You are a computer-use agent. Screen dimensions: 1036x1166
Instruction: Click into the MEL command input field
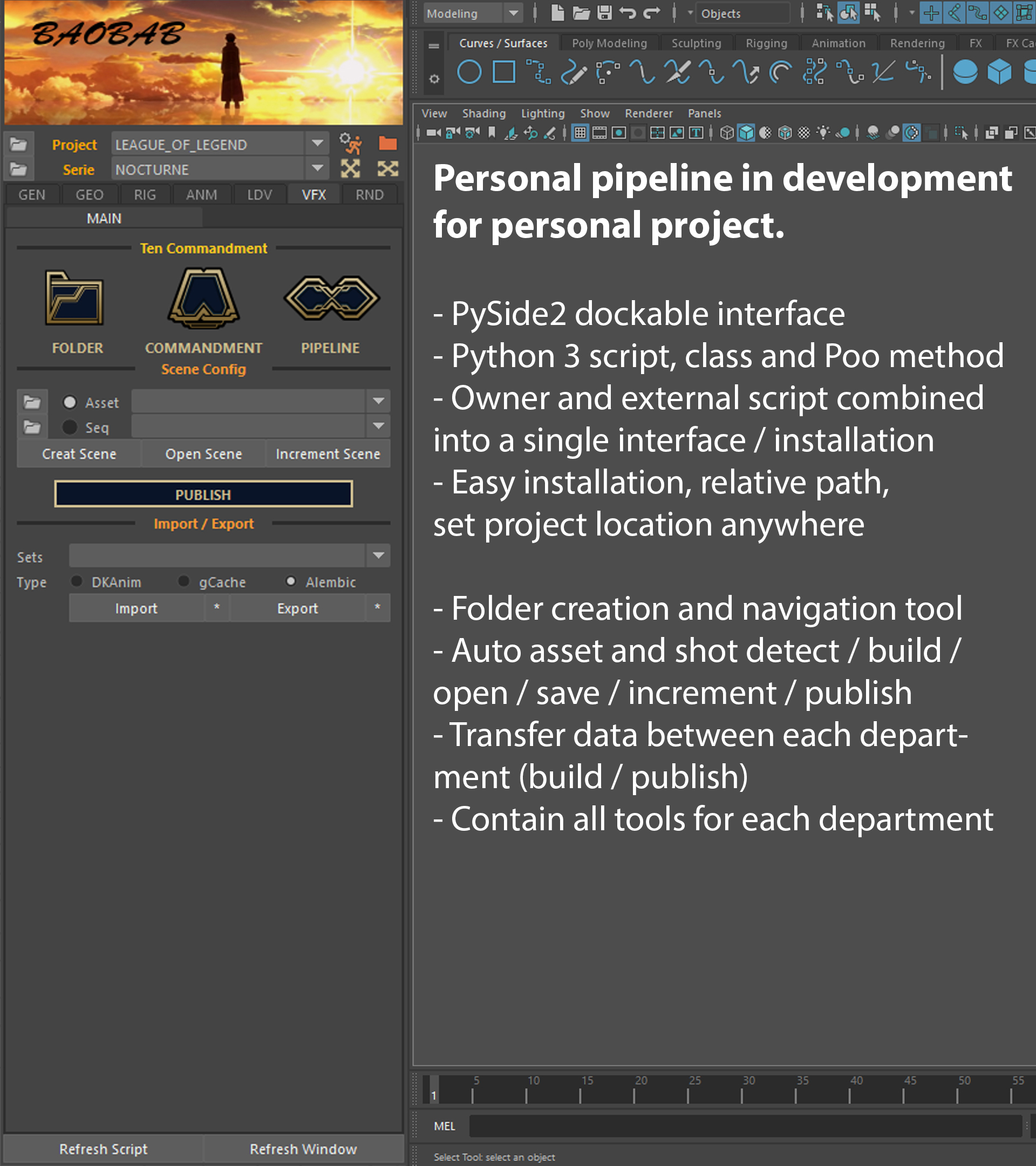741,1126
